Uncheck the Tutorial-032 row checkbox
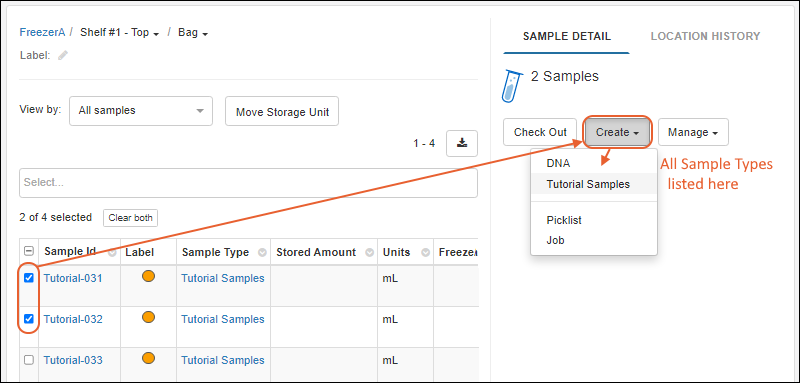Viewport: 800px width, 383px height. tap(29, 319)
